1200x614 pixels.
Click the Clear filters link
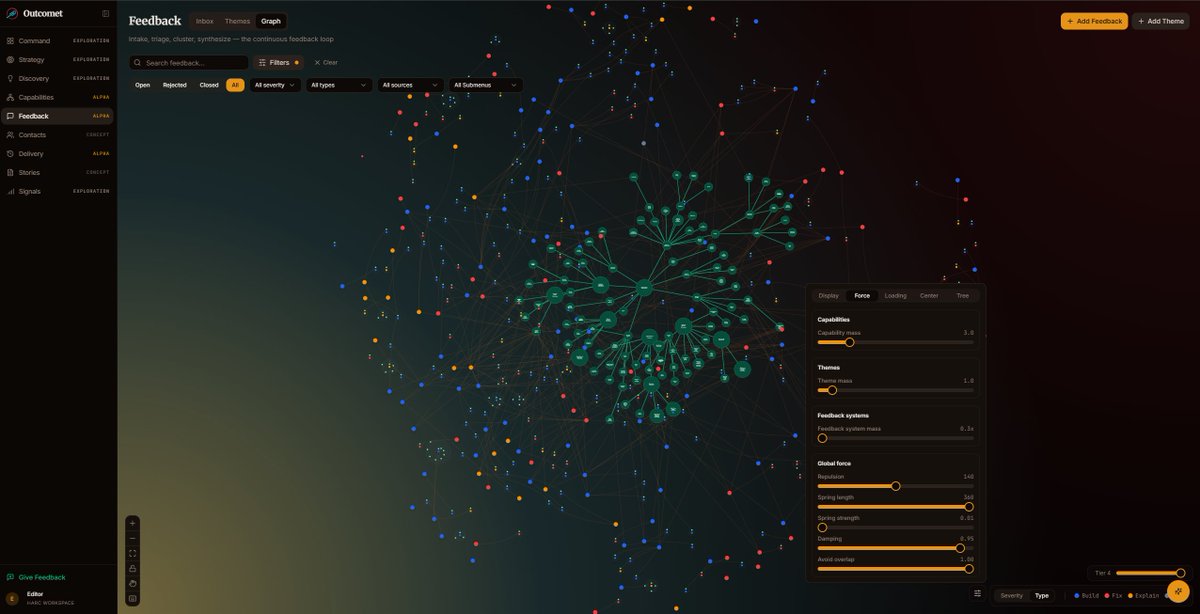[x=326, y=63]
